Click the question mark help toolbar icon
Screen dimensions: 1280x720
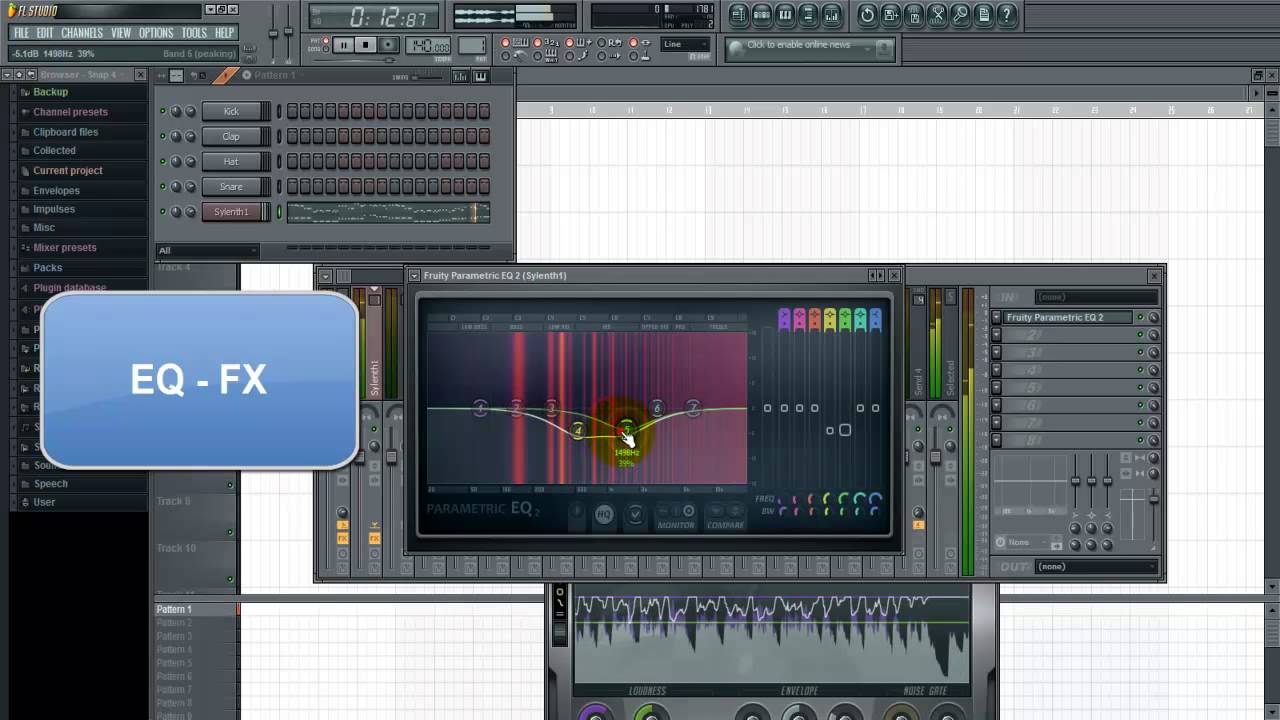click(x=1007, y=14)
